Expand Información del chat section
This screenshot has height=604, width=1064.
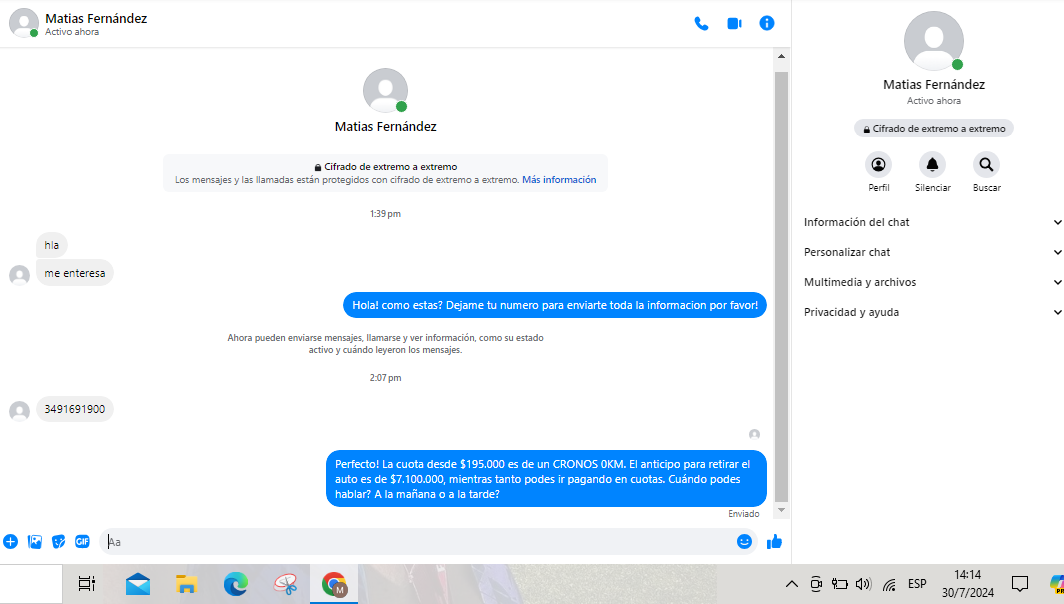pos(930,222)
